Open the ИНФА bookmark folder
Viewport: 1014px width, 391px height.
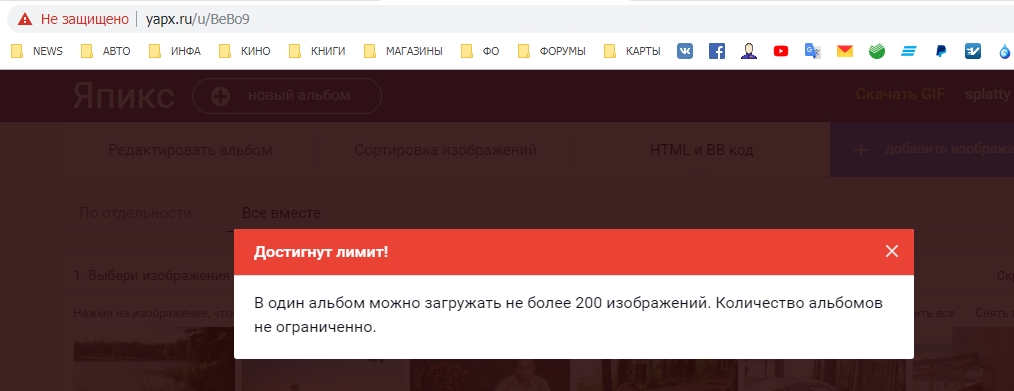(175, 51)
